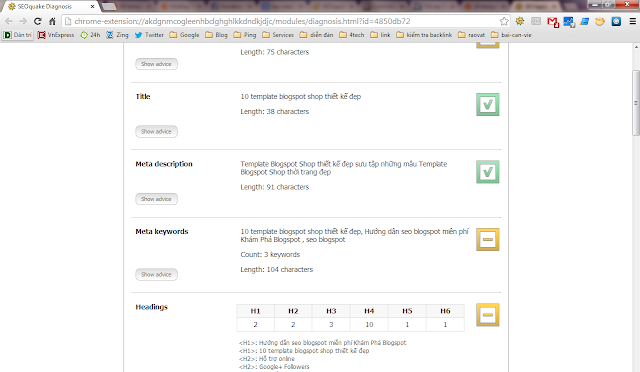Expand the Blog bookmarks folder
640x372 pixels.
click(216, 35)
